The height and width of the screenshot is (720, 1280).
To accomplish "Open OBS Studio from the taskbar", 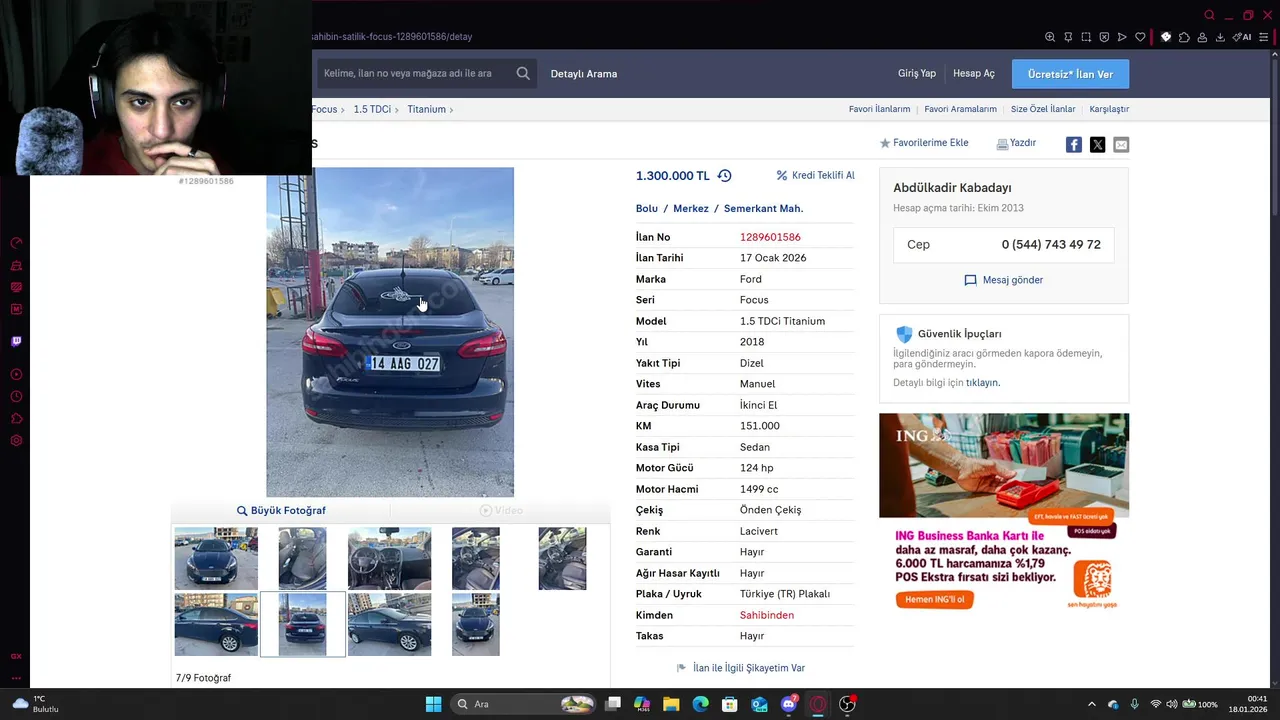I will click(x=848, y=704).
